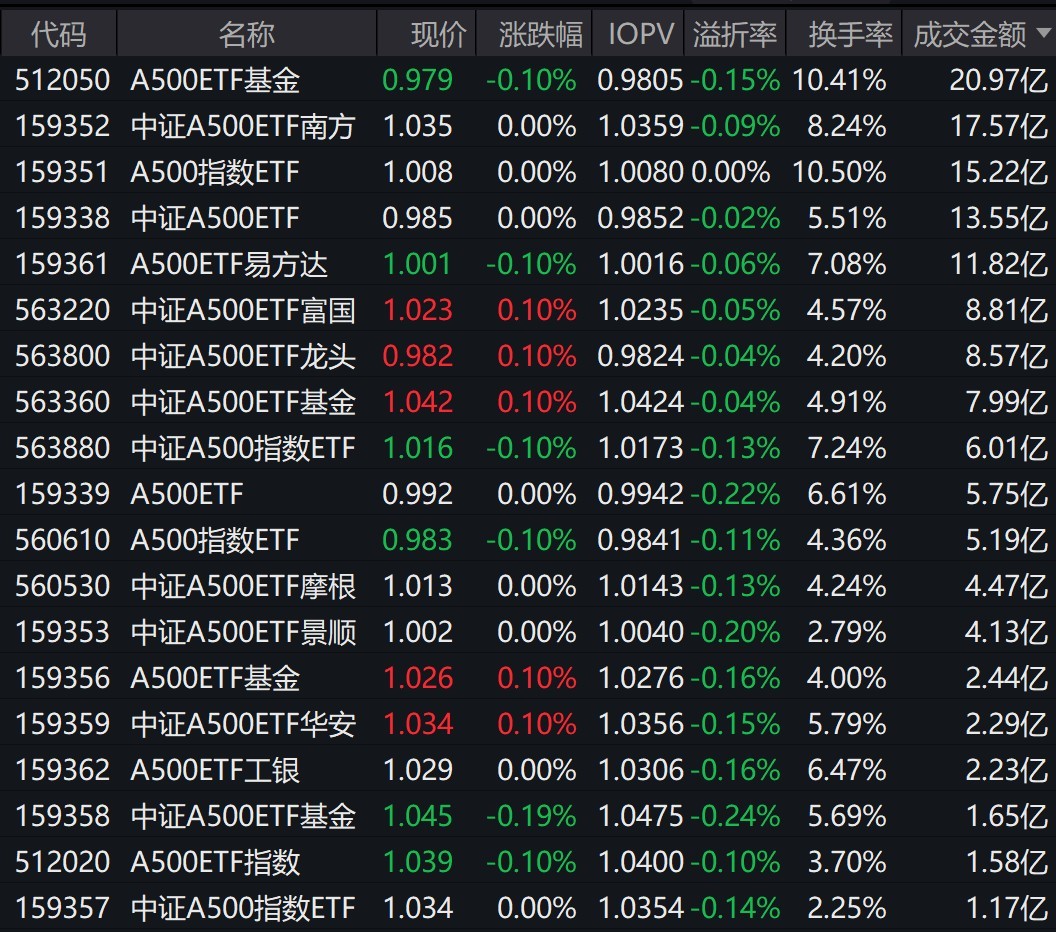Select code 159352
Image resolution: width=1056 pixels, height=932 pixels.
point(62,126)
